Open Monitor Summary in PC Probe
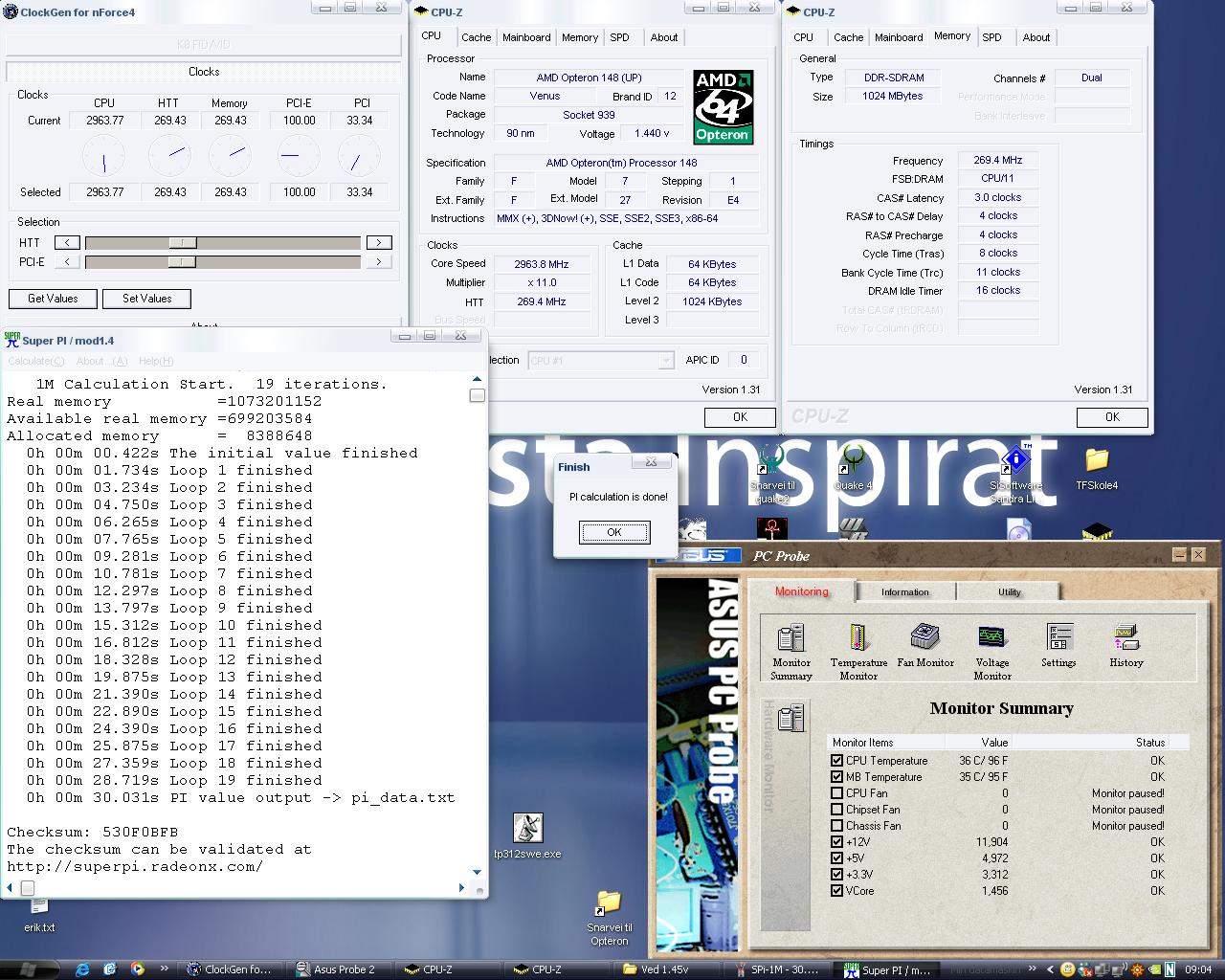Viewport: 1225px width, 980px height. pos(791,652)
